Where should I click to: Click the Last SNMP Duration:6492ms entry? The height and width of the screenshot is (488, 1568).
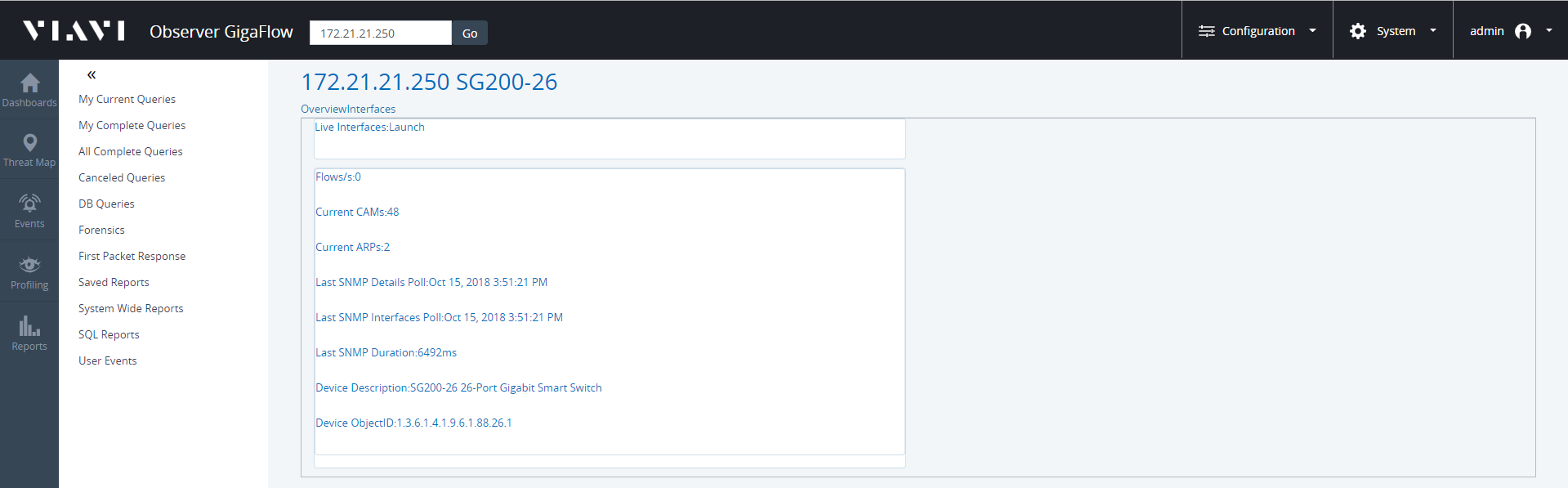[386, 352]
